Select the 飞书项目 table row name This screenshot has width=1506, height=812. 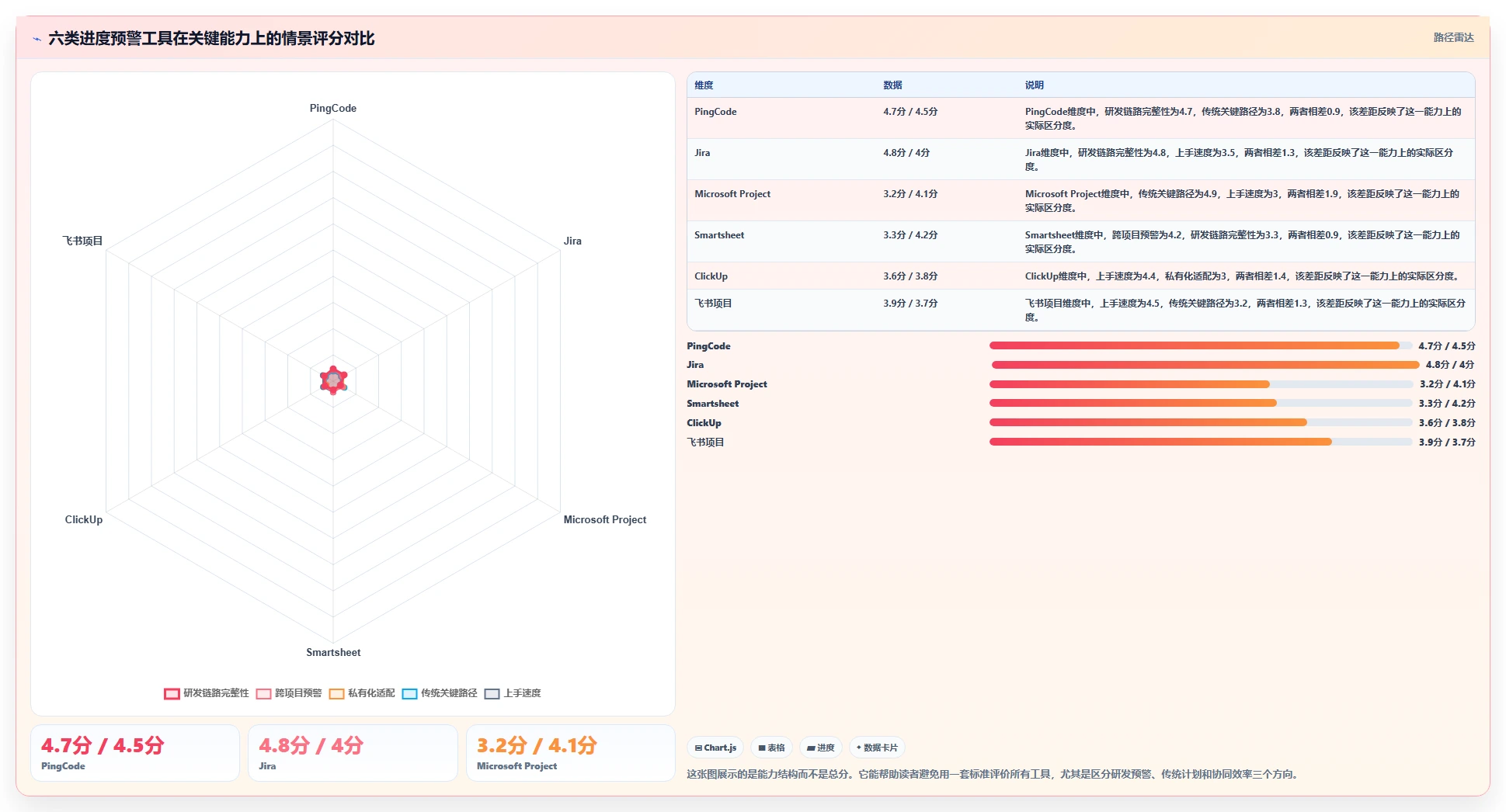coord(713,304)
